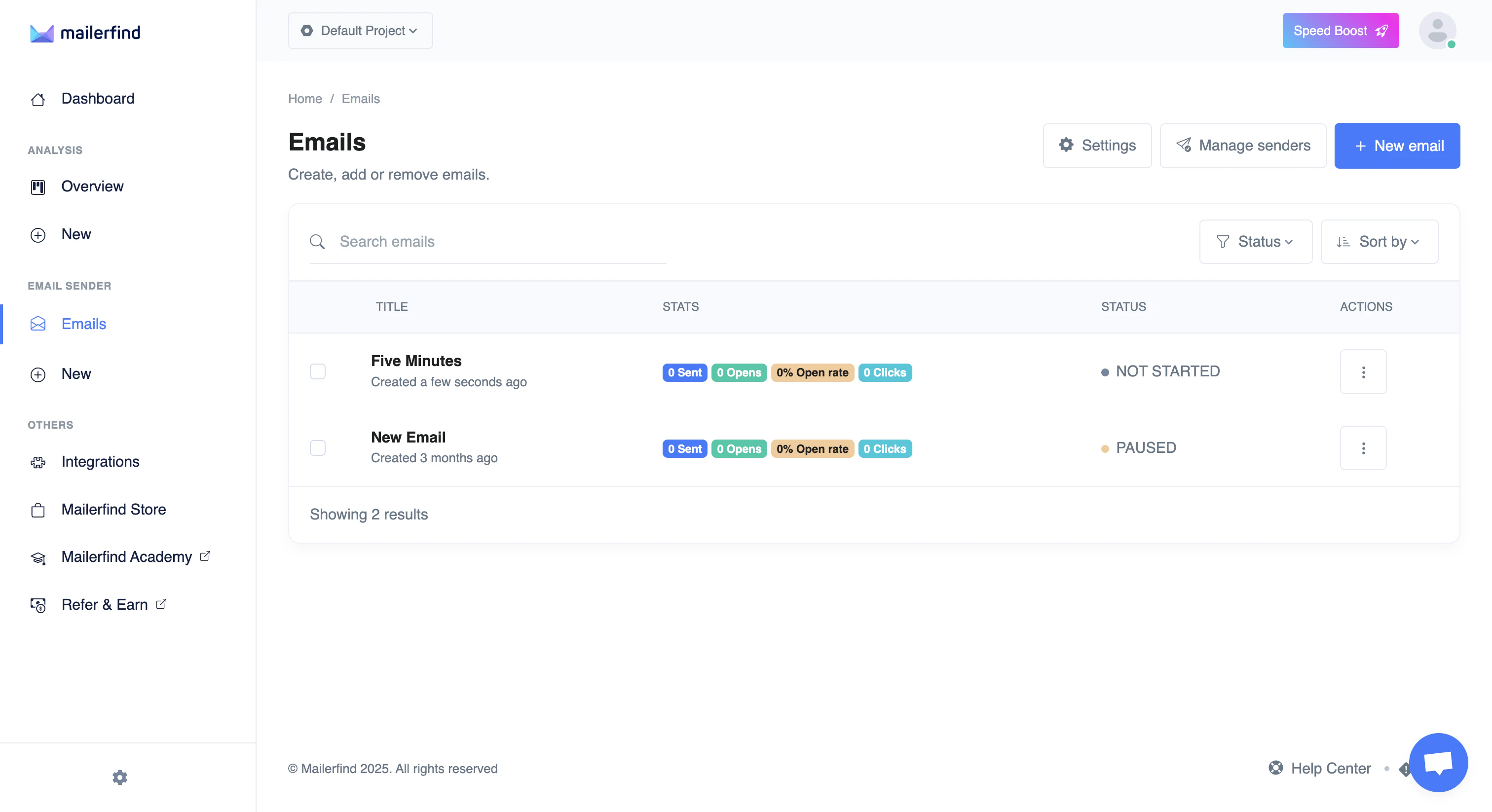Expand the Sort by dropdown

[1379, 242]
